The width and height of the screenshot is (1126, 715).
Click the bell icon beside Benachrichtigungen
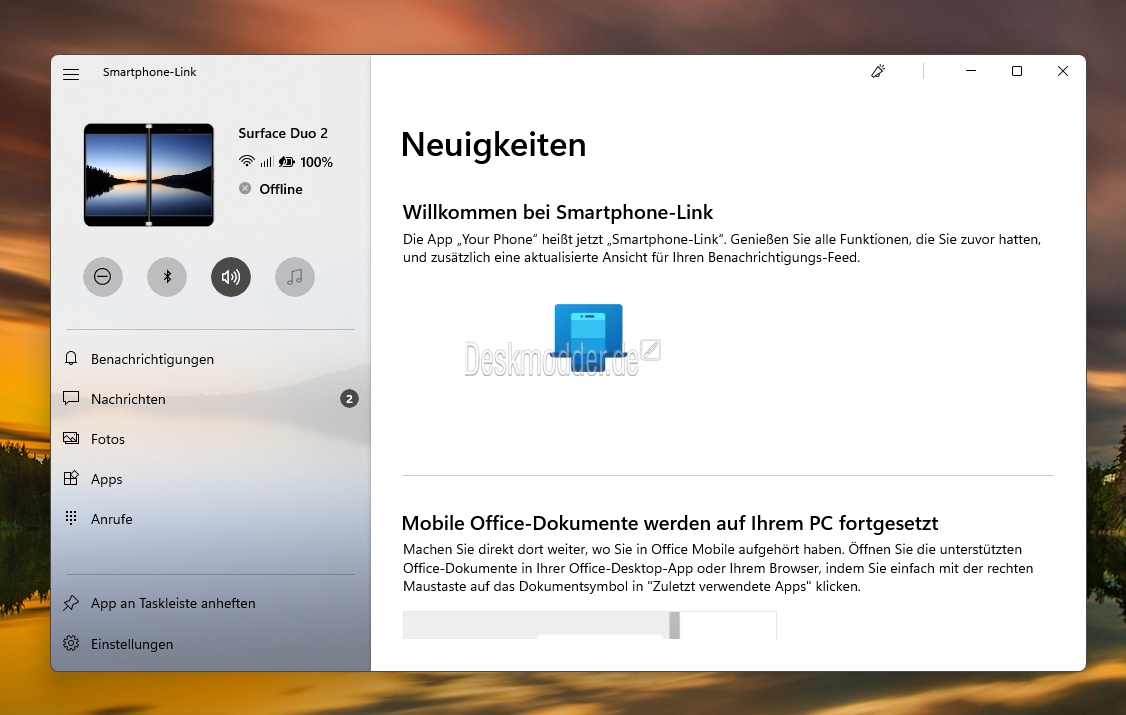pos(70,358)
